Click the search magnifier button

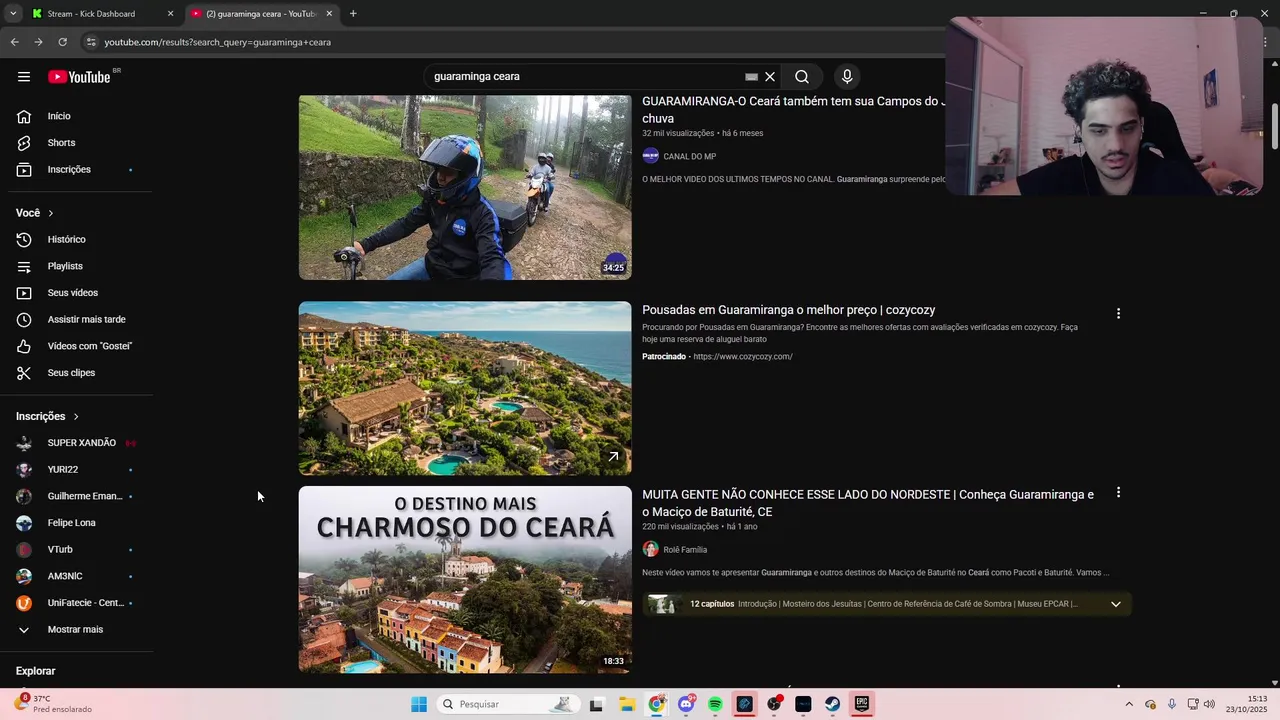[x=802, y=77]
